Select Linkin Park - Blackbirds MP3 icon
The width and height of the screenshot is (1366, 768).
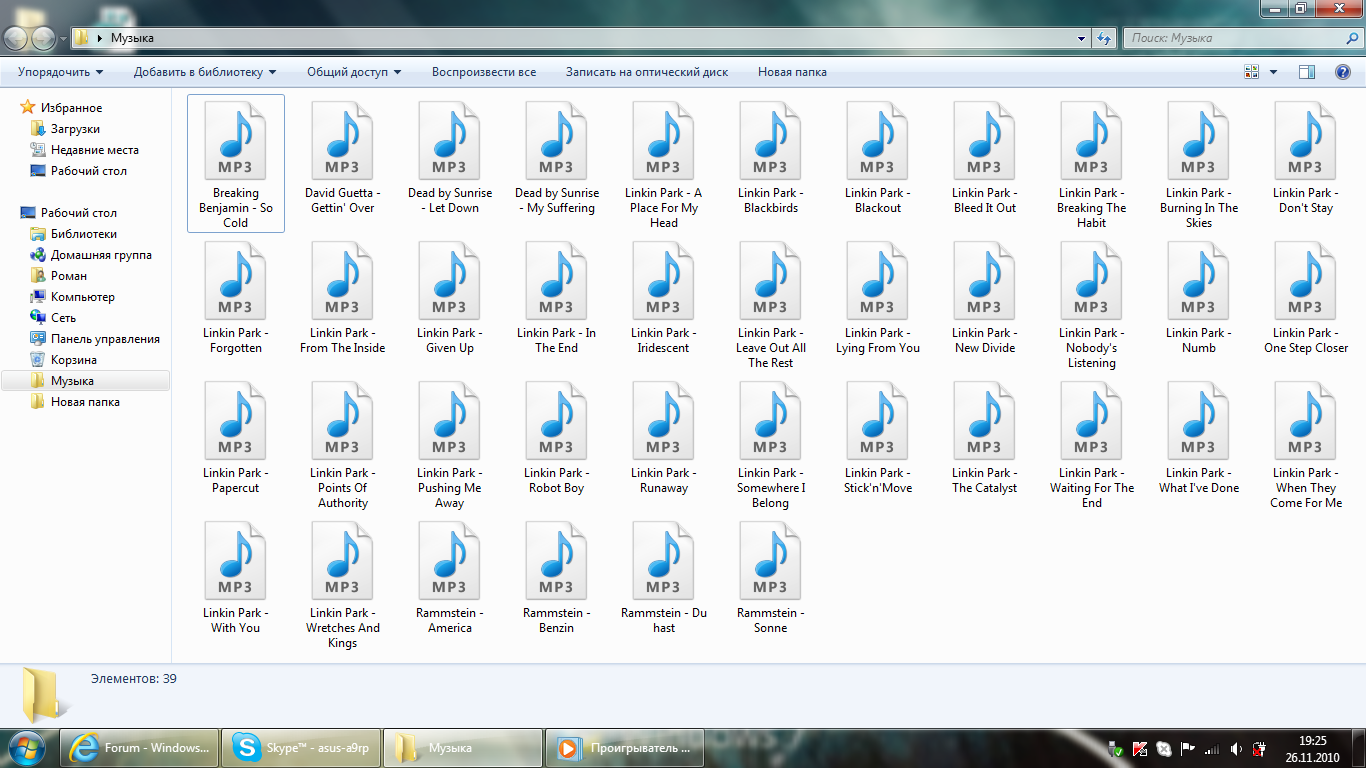point(770,141)
